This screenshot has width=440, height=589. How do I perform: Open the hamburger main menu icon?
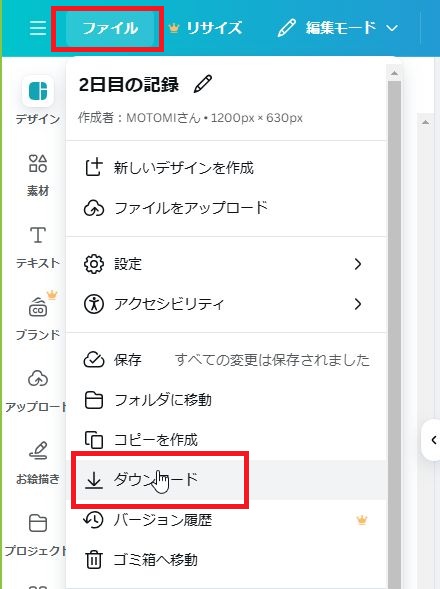click(x=38, y=28)
